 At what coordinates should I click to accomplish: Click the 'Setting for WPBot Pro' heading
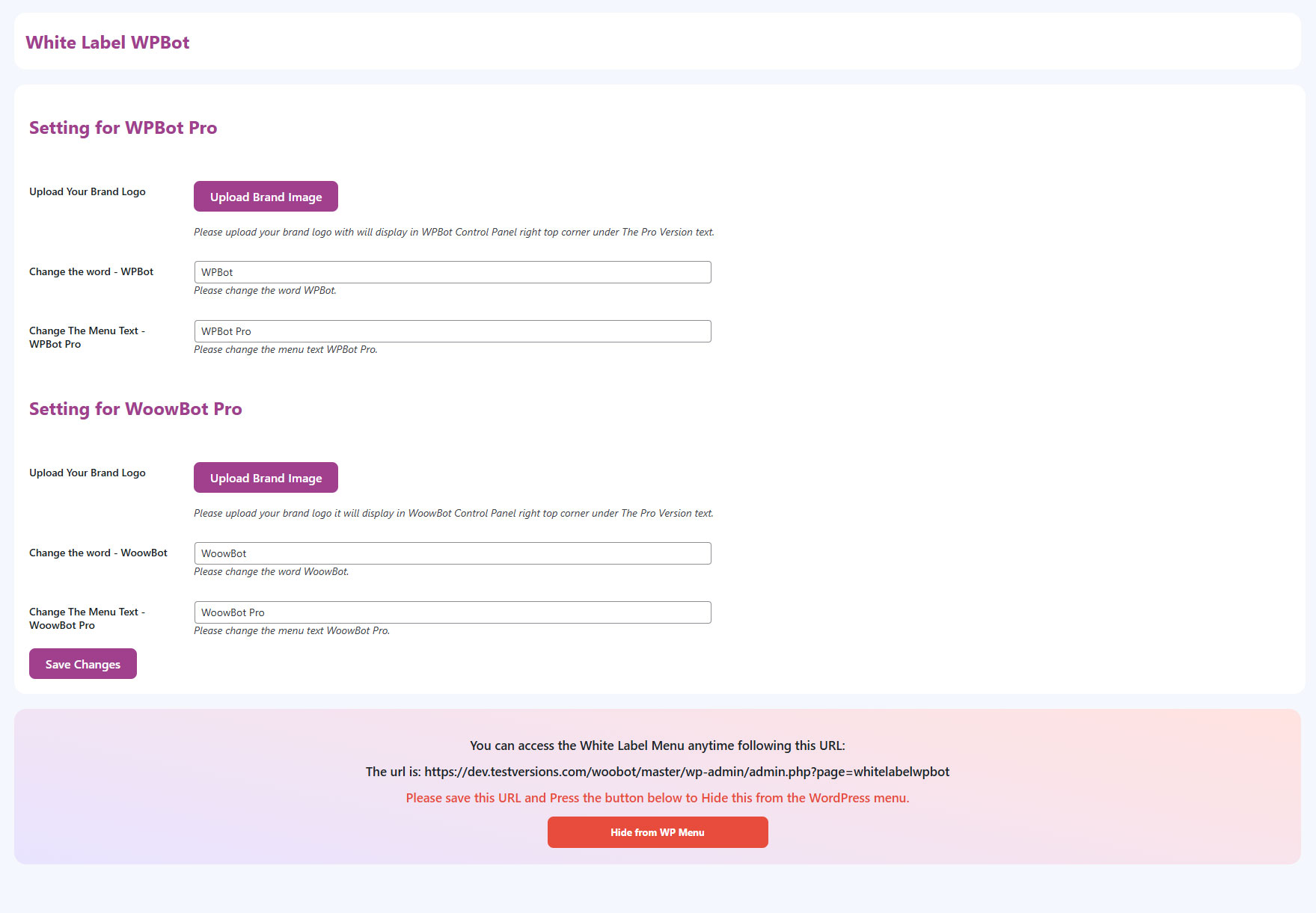[x=123, y=128]
